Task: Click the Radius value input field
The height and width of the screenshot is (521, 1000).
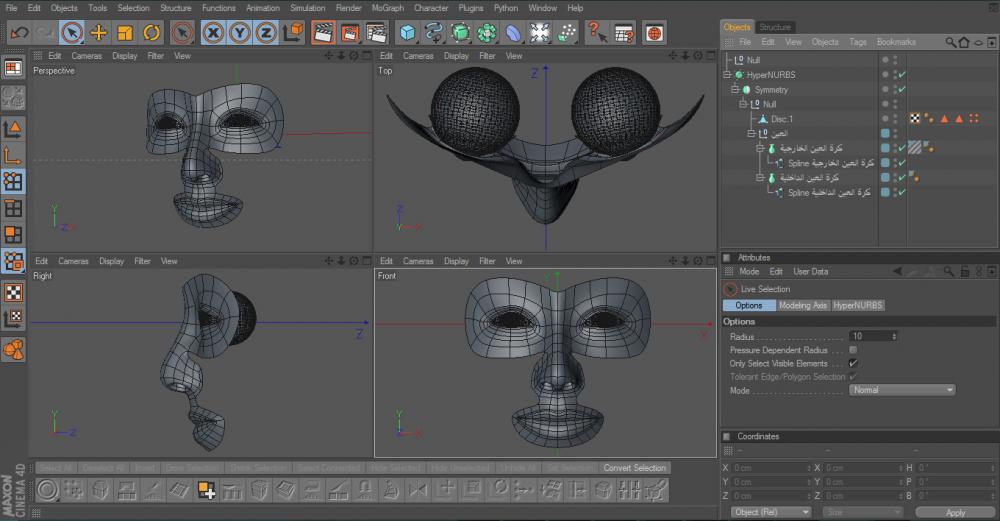Action: click(869, 336)
